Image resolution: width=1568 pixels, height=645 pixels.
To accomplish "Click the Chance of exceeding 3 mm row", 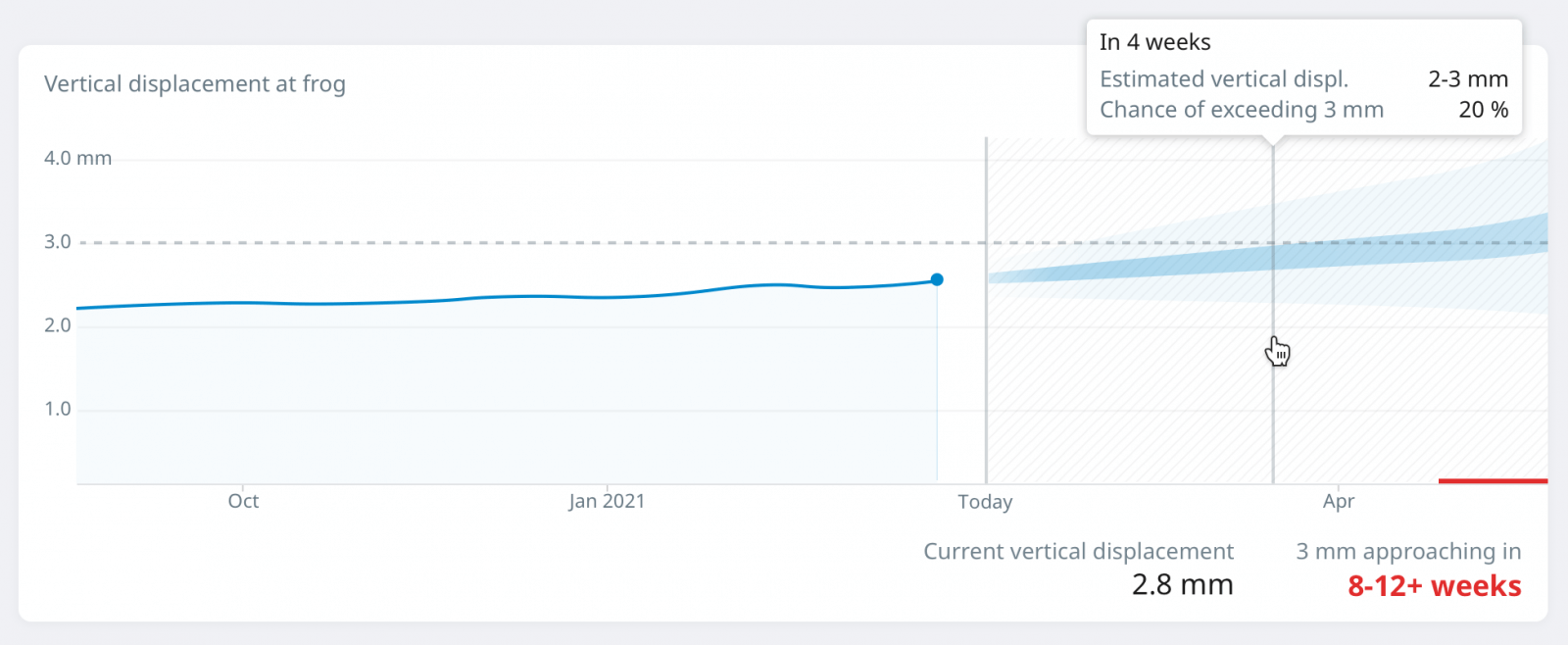I will tap(1242, 110).
